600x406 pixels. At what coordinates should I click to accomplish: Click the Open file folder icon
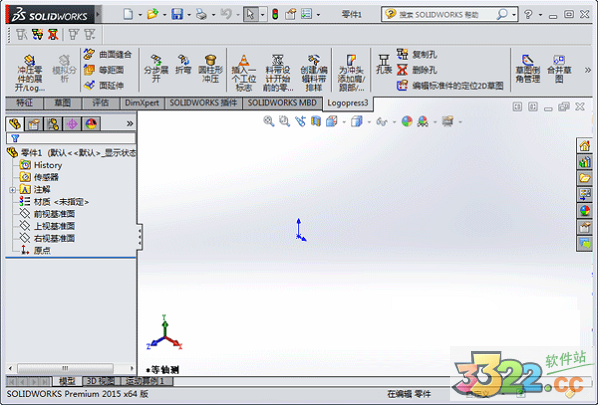click(153, 14)
